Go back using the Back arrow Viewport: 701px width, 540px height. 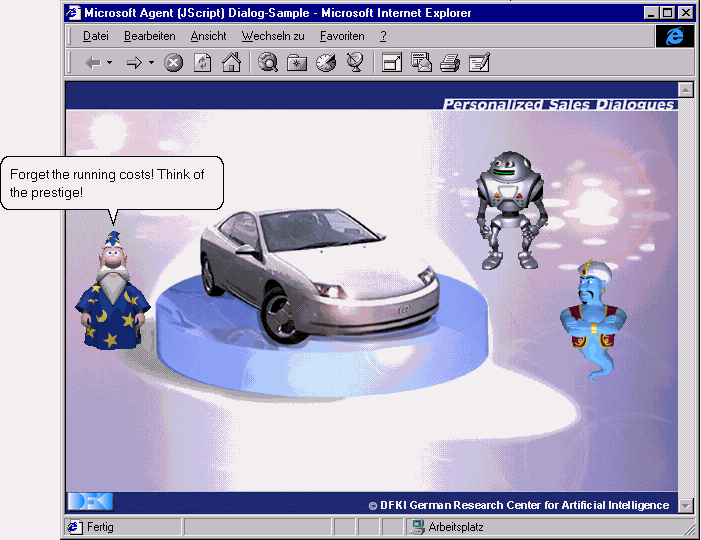pyautogui.click(x=93, y=63)
